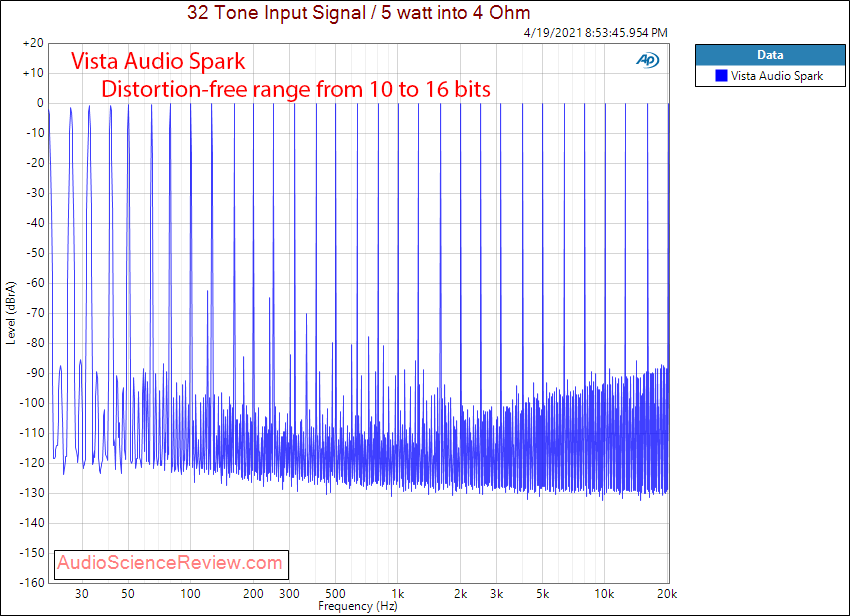The height and width of the screenshot is (616, 850).
Task: Click the -160 y-axis tick label
Action: pyautogui.click(x=31, y=583)
